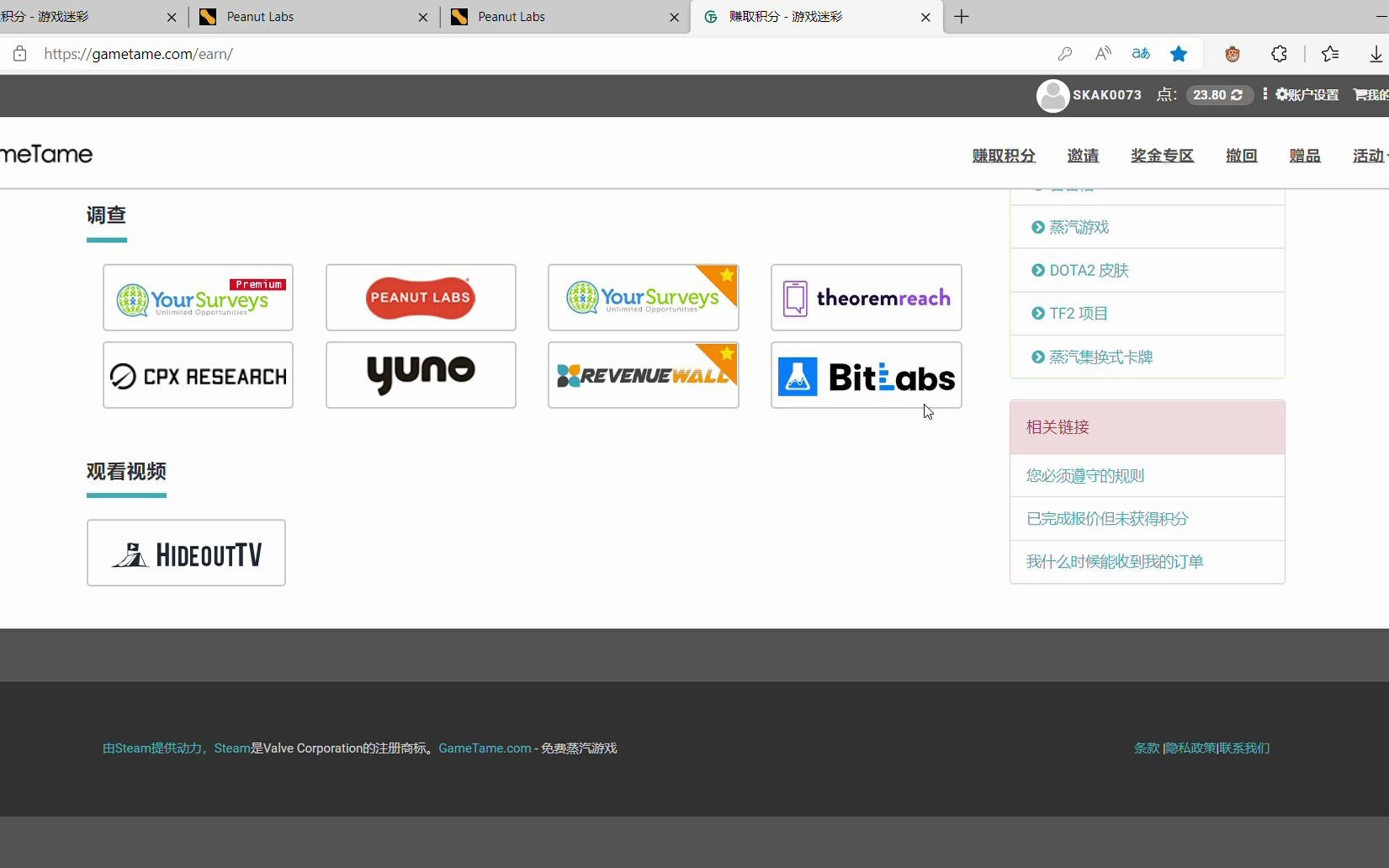Click the password key icon in address bar
The height and width of the screenshot is (868, 1389).
[x=1065, y=54]
